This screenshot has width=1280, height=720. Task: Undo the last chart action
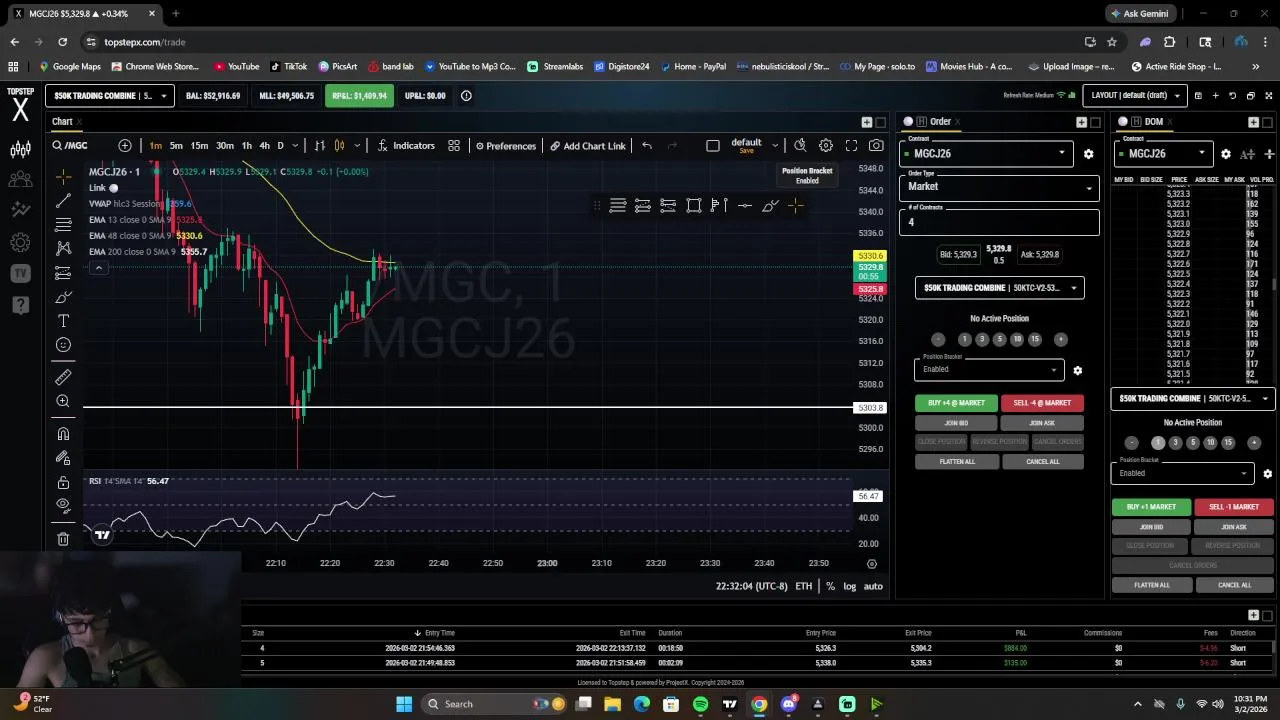(x=647, y=146)
